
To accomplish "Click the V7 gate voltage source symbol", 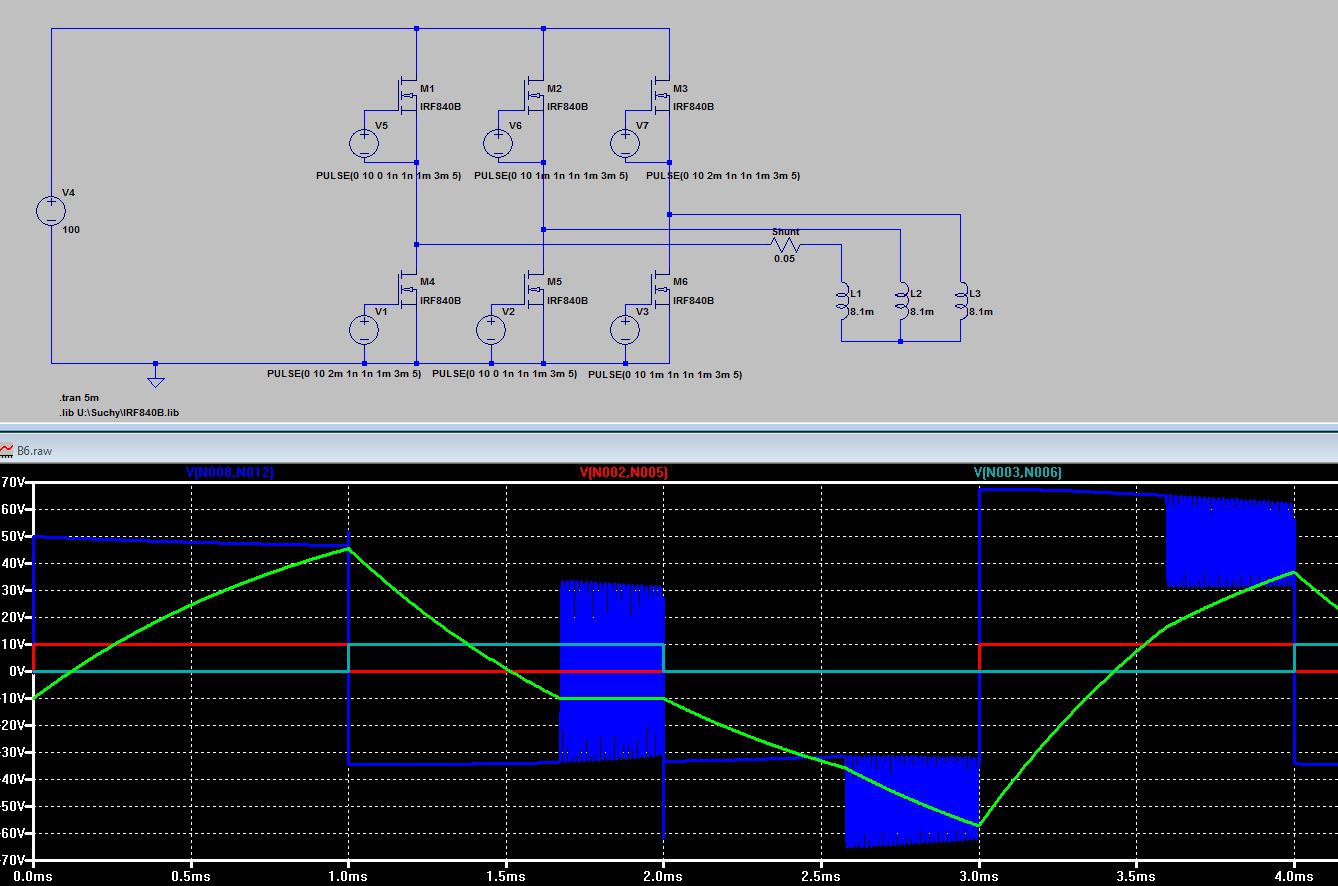I will [625, 143].
